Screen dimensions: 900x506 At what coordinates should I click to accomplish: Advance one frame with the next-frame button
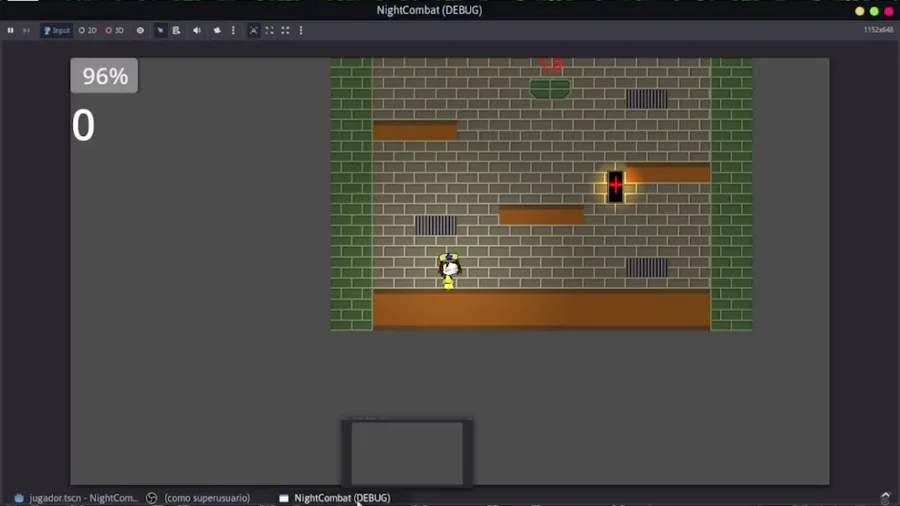[x=26, y=30]
